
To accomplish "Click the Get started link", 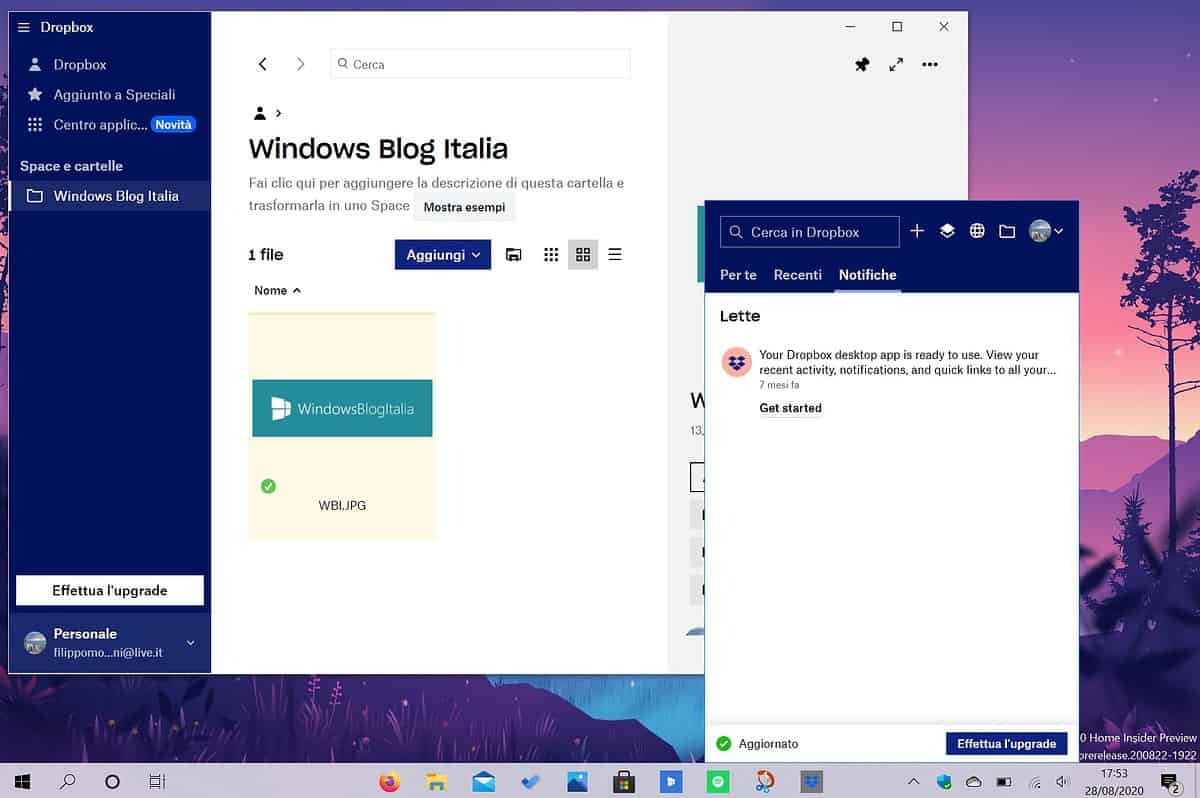I will [790, 408].
